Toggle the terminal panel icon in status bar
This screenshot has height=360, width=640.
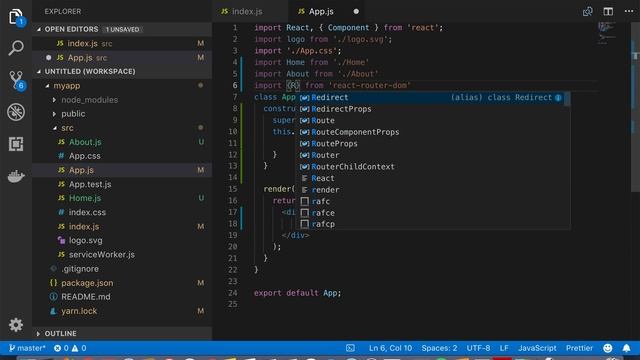[x=350, y=348]
